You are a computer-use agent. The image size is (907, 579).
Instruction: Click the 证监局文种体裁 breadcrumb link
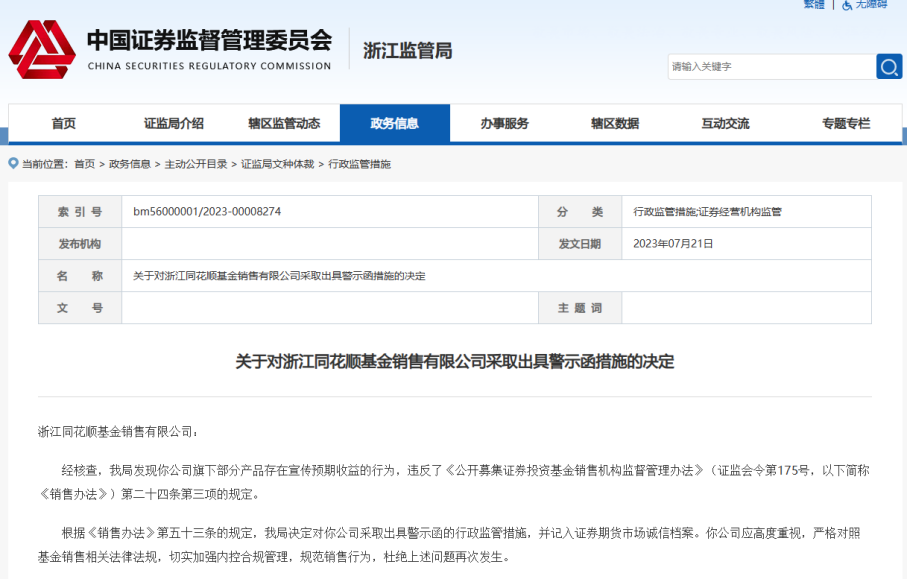click(x=277, y=164)
